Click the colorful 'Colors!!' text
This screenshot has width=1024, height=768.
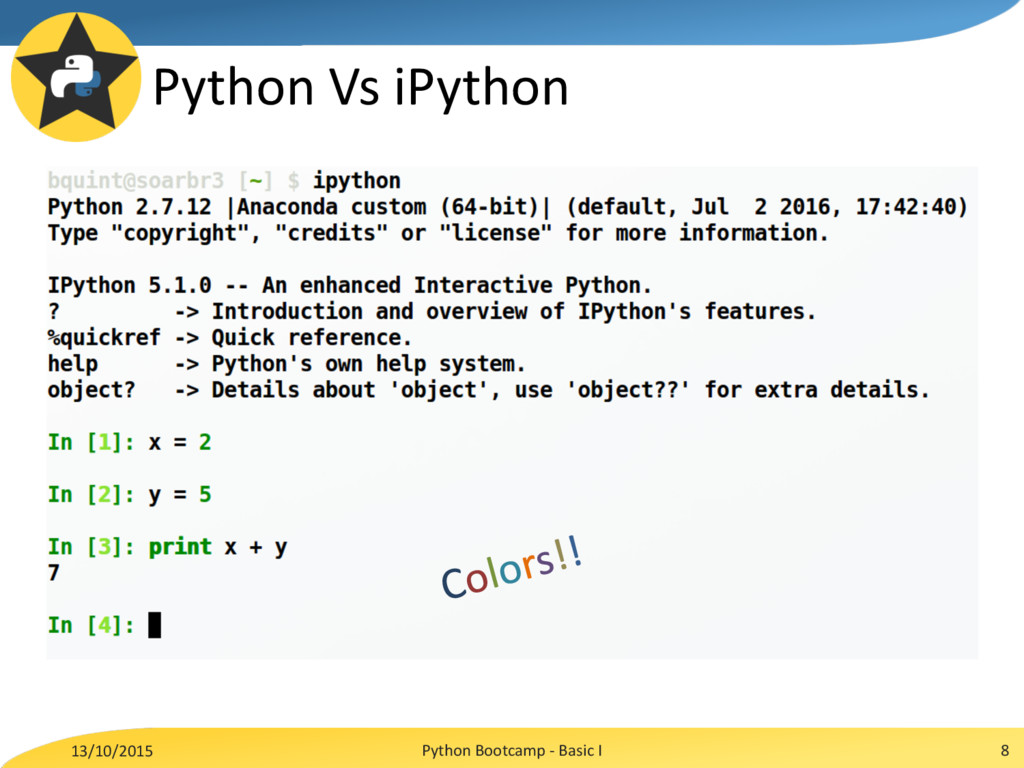tap(511, 566)
